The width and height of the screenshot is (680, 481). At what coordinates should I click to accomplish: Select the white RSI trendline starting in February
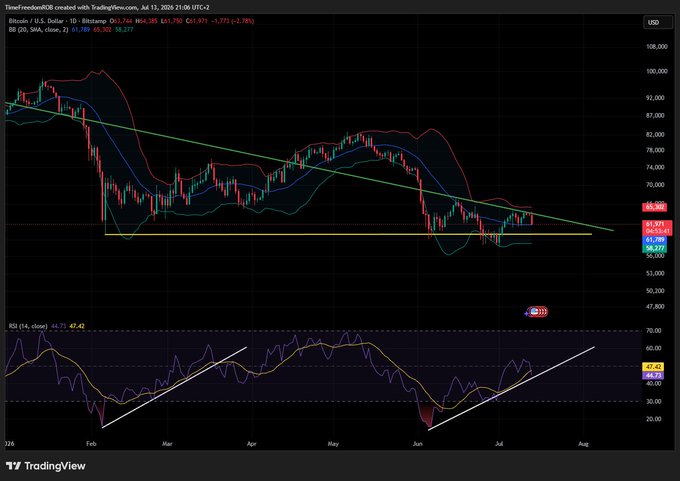tap(174, 387)
